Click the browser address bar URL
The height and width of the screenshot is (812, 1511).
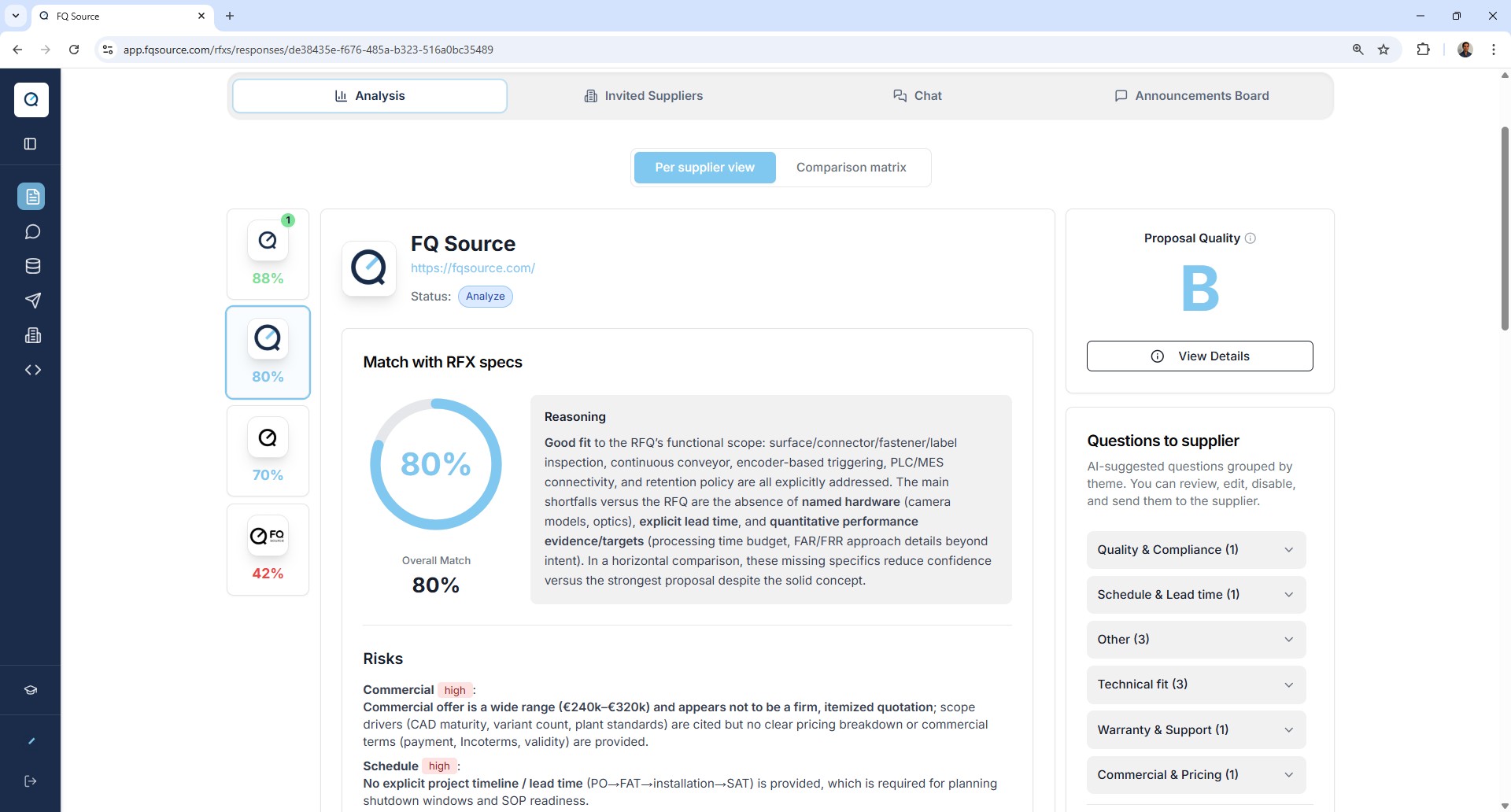[x=308, y=50]
